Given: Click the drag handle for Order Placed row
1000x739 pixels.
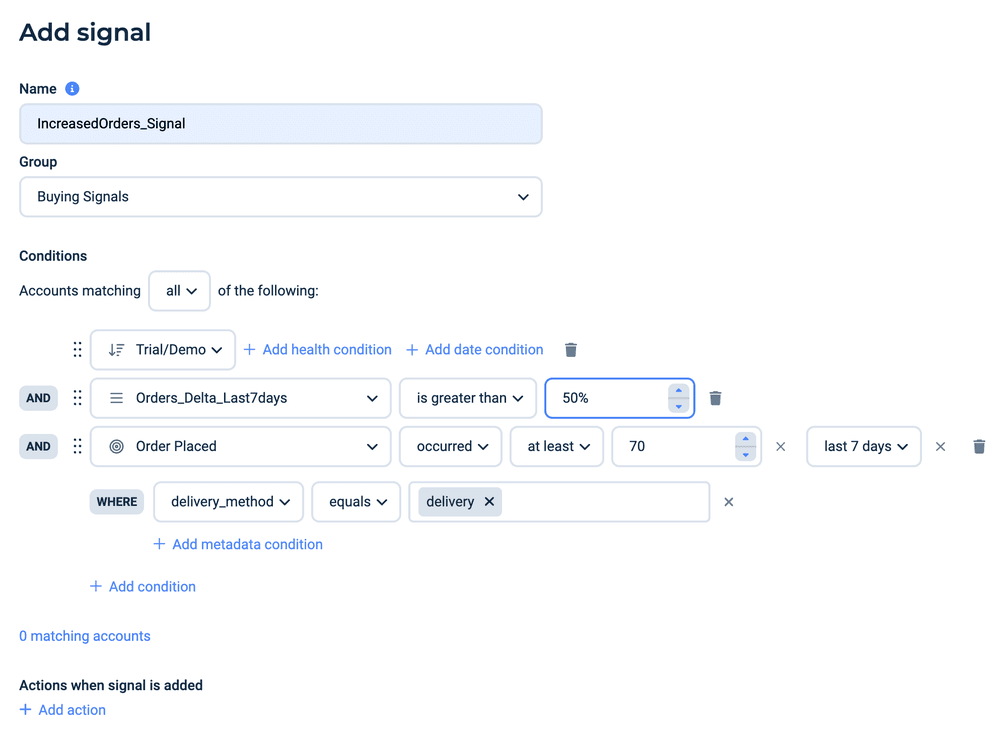Looking at the screenshot, I should (x=77, y=446).
